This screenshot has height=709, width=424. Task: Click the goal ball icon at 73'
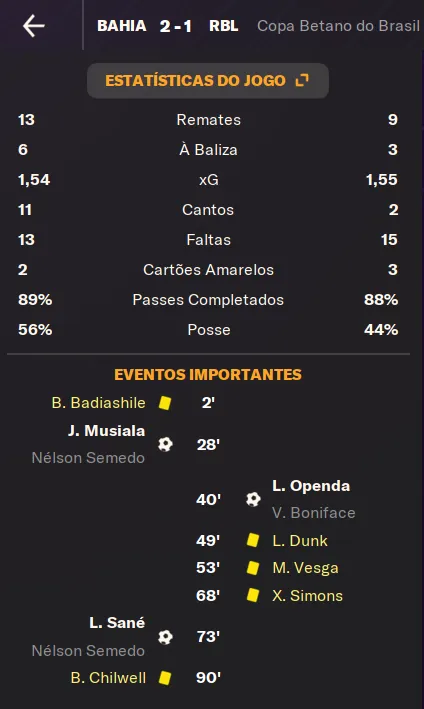click(165, 637)
